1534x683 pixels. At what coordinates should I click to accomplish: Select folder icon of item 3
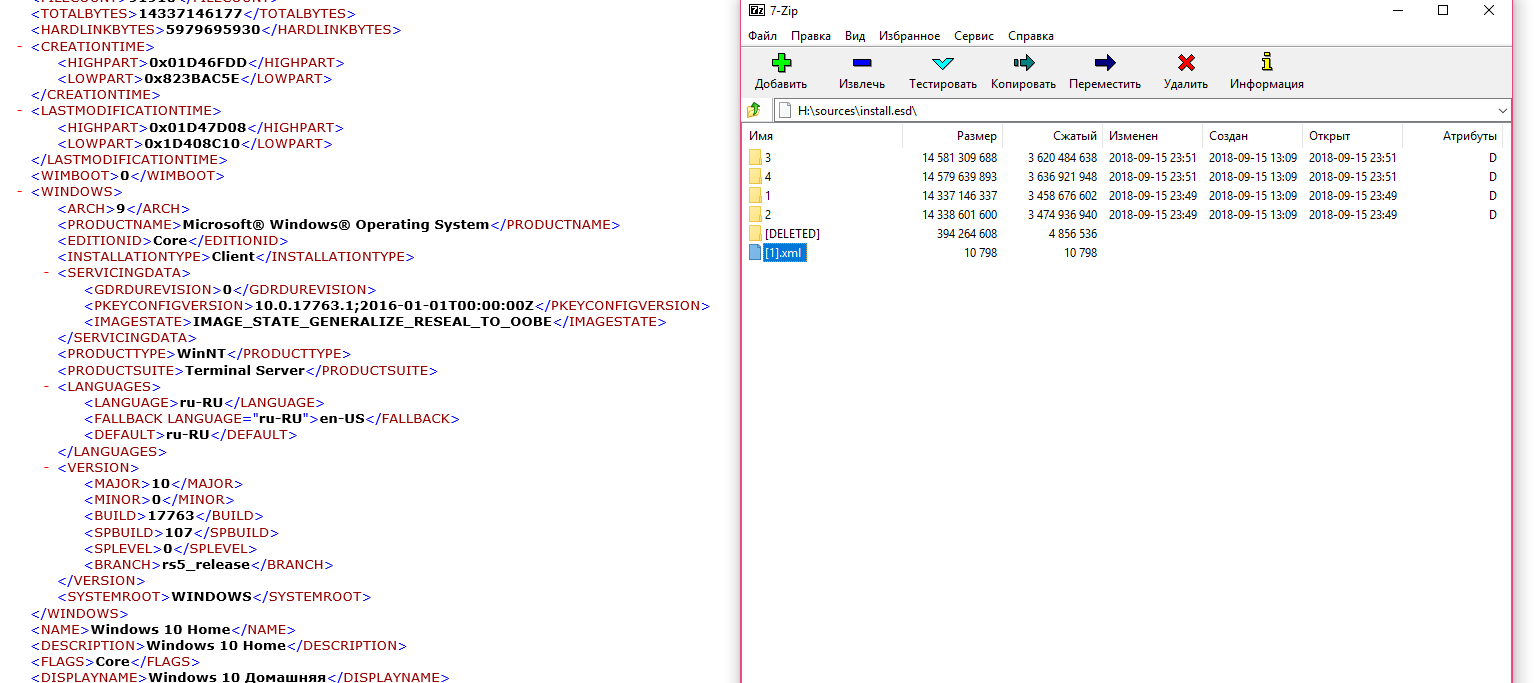tap(755, 157)
